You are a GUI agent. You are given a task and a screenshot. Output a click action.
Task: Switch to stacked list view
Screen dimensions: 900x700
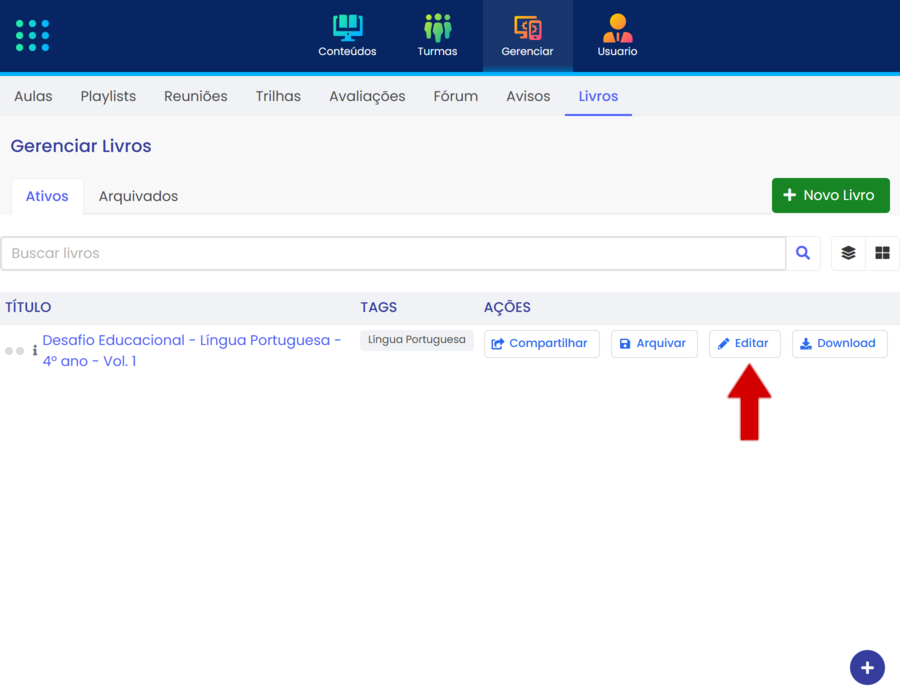848,254
